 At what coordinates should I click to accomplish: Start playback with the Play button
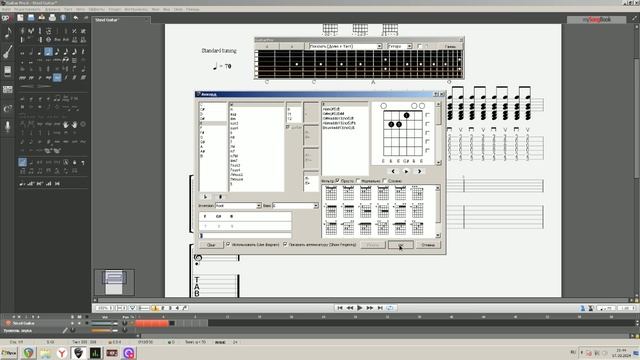point(360,308)
